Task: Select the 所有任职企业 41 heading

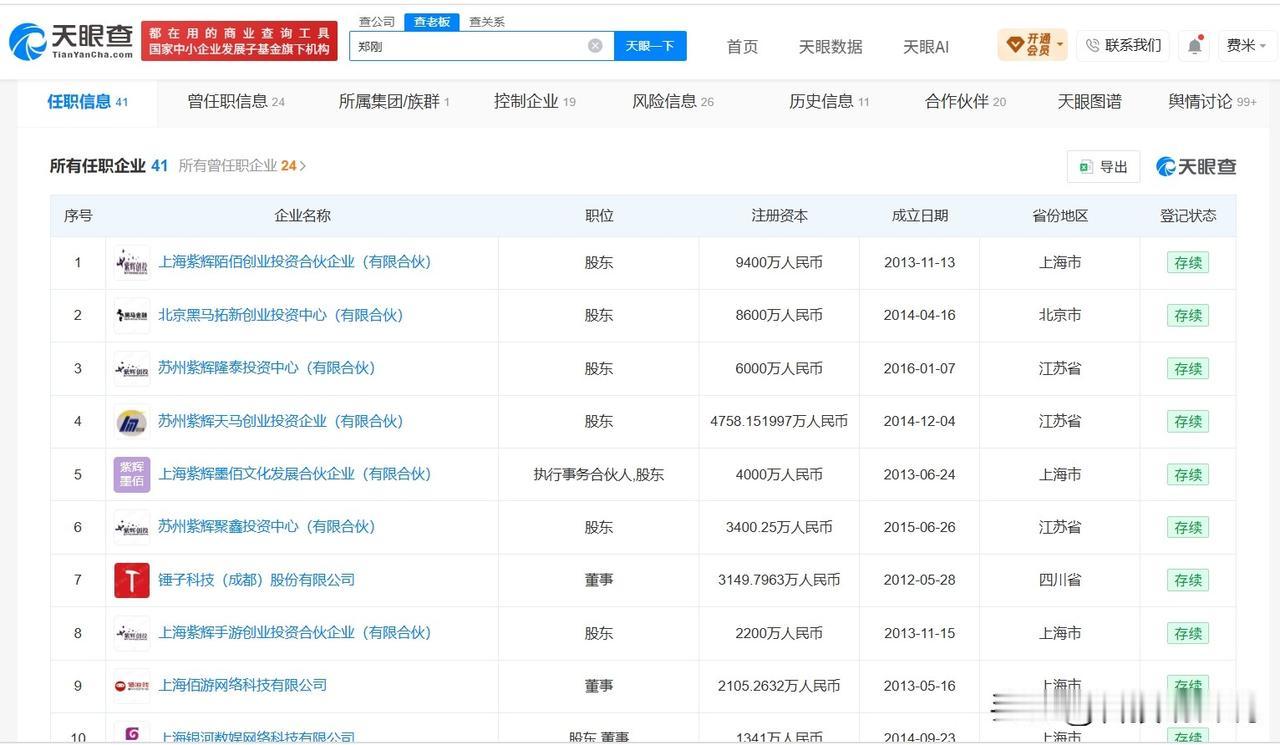Action: (109, 166)
